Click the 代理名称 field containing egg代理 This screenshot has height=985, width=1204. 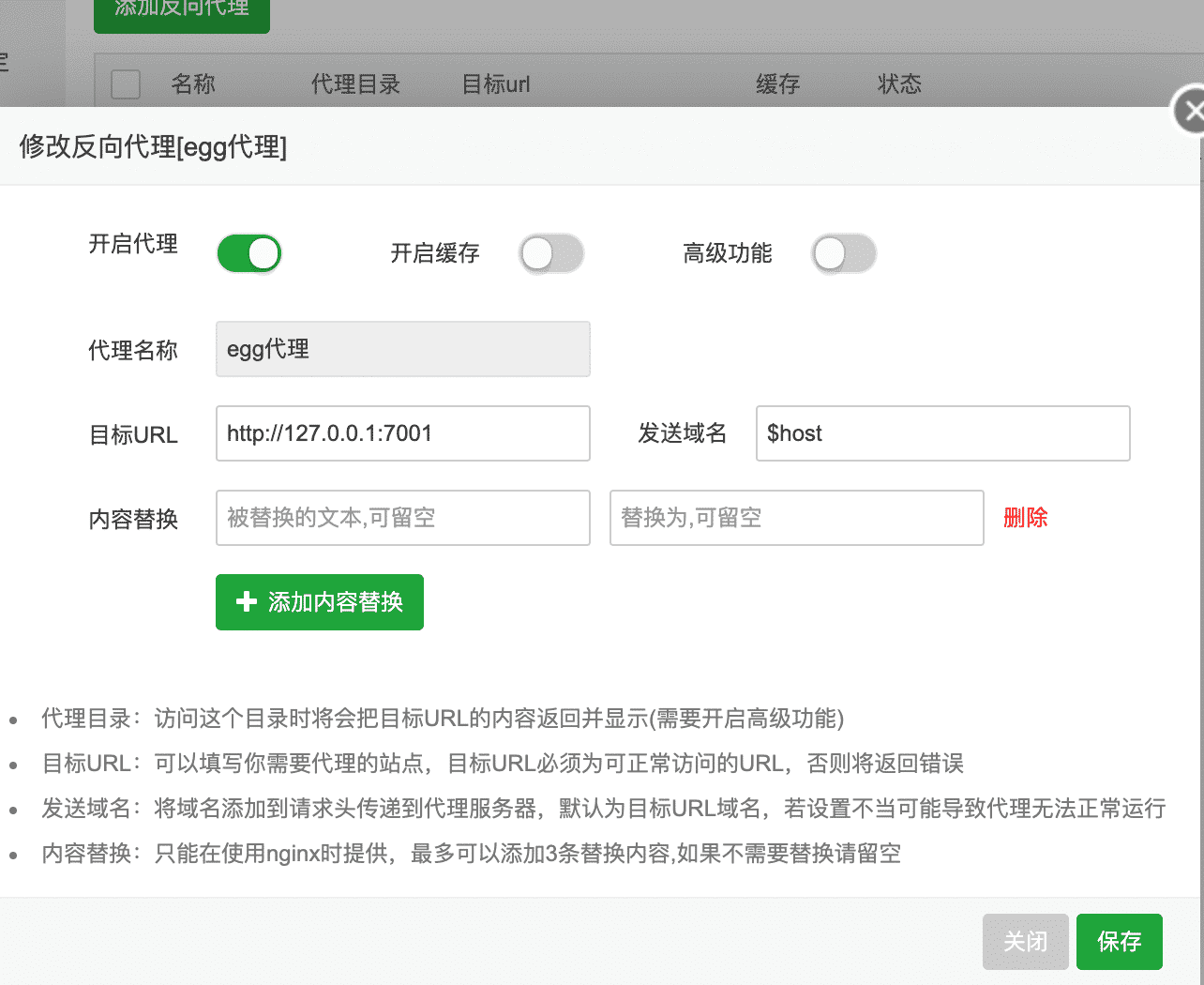pyautogui.click(x=403, y=349)
